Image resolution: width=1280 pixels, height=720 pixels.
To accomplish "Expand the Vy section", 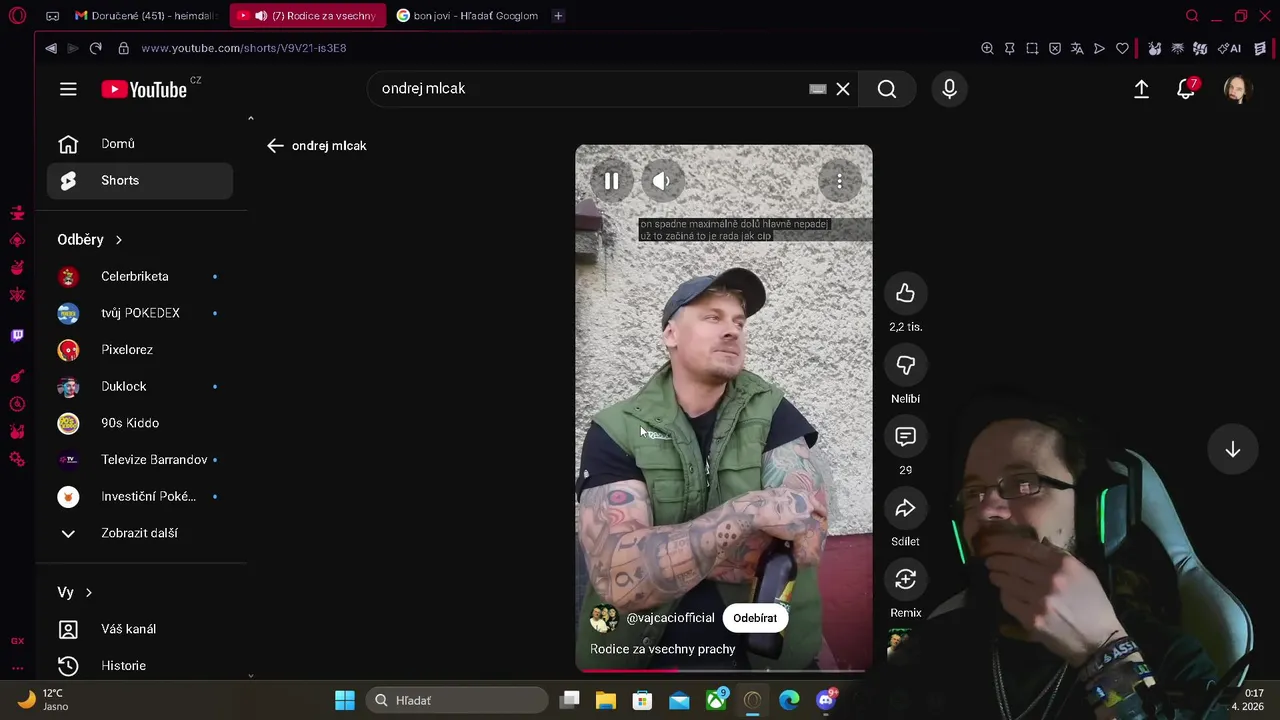I will point(75,593).
